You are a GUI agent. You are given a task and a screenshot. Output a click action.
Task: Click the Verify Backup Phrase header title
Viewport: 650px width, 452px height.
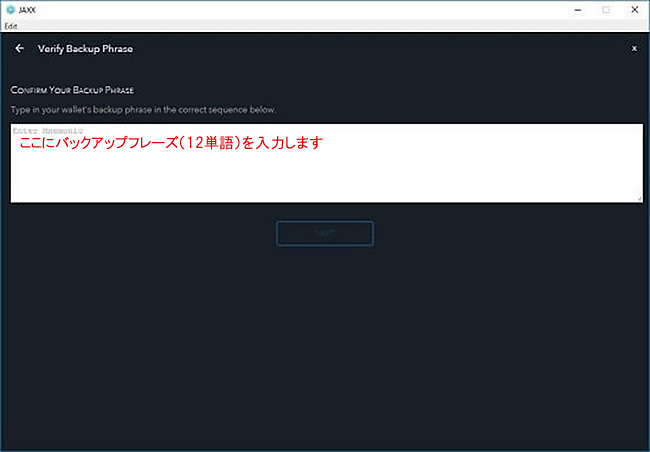point(85,48)
